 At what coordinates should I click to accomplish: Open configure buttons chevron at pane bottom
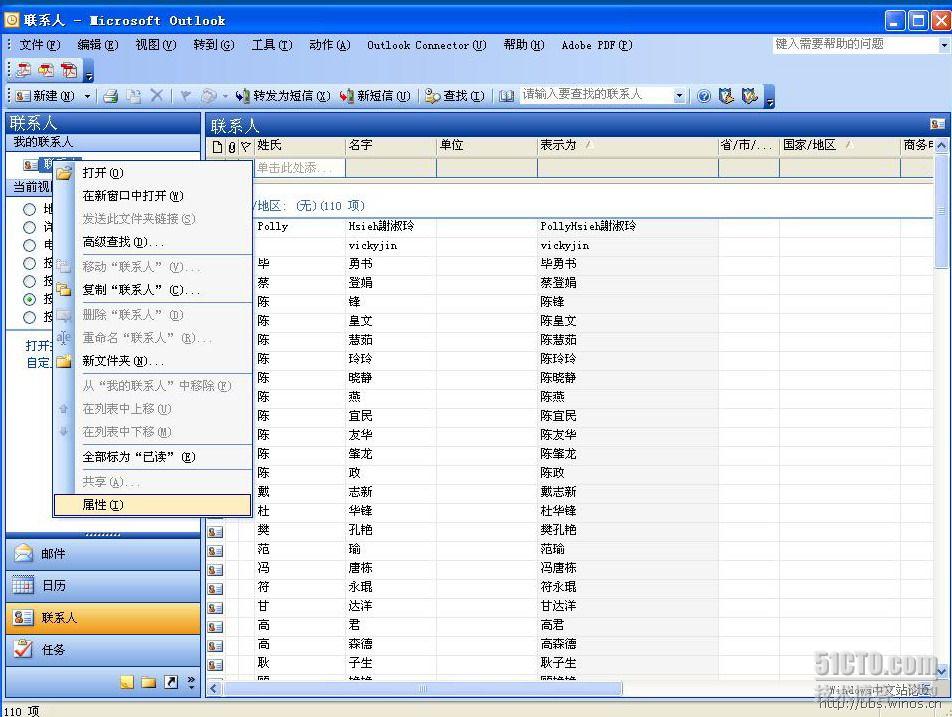[x=191, y=682]
